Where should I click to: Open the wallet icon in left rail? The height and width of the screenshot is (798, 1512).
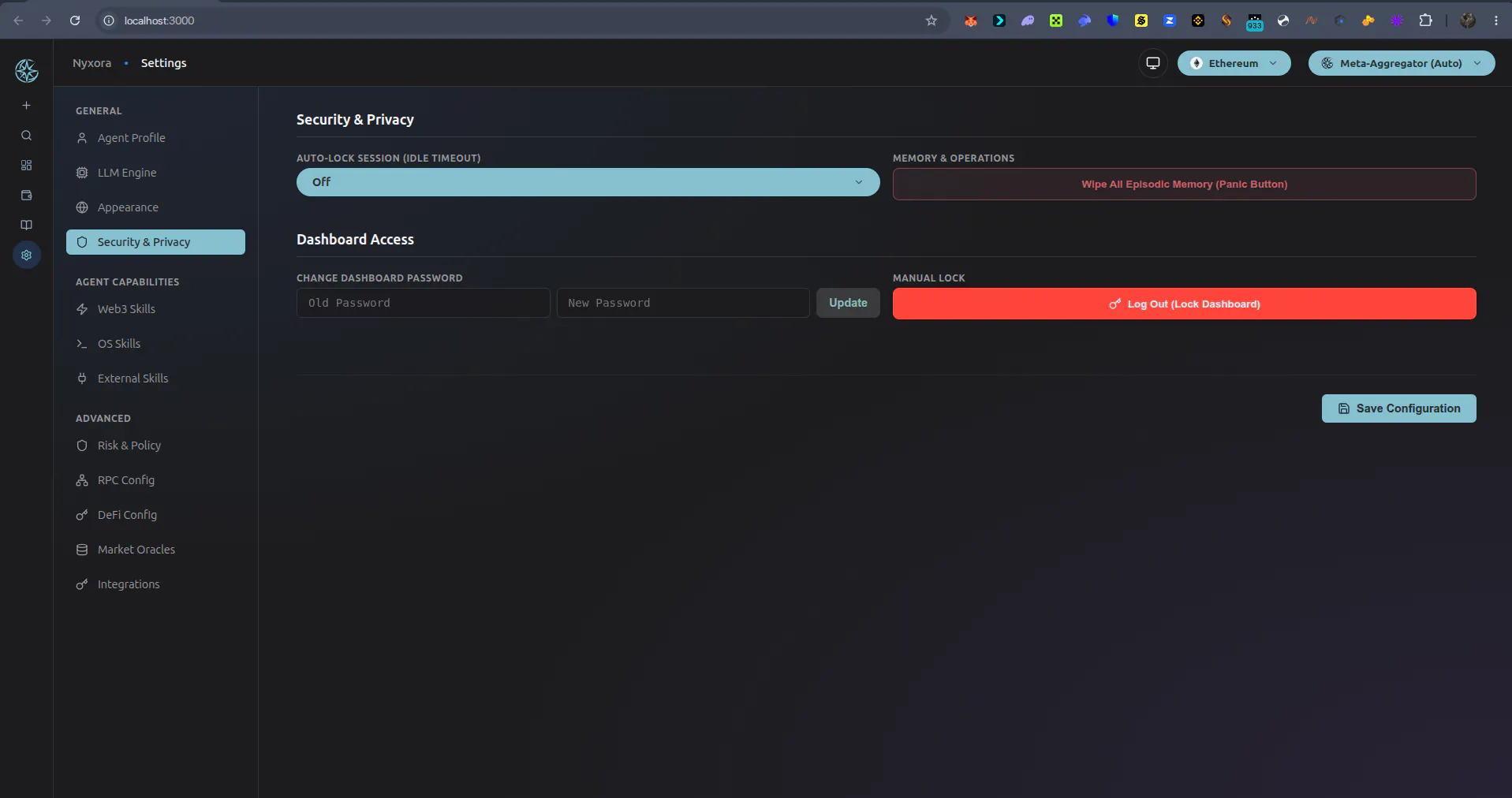point(26,196)
